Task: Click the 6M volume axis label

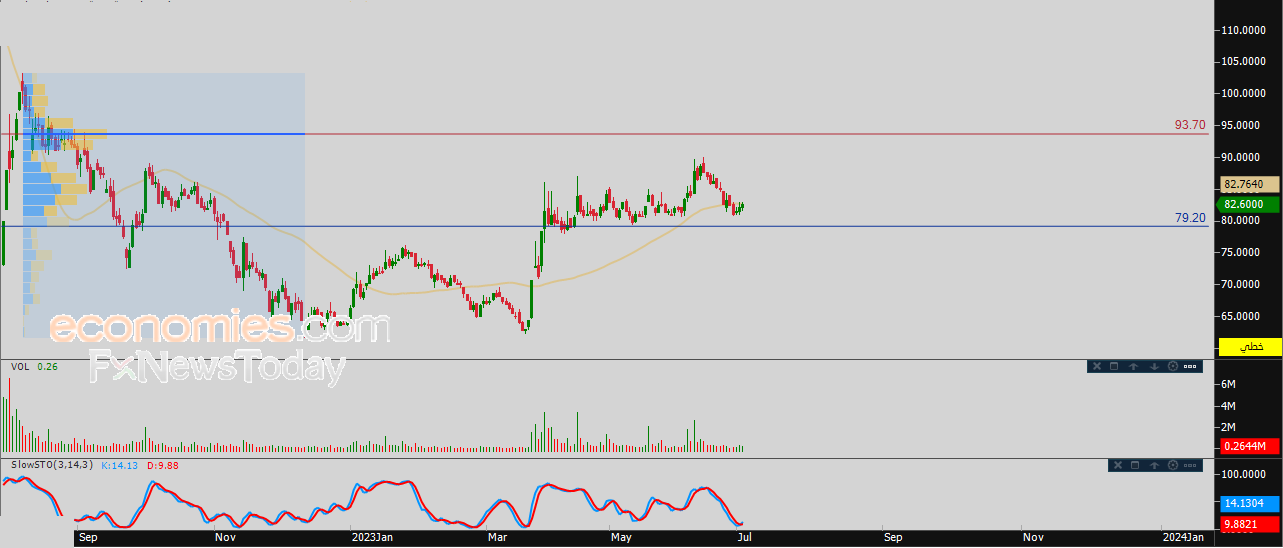Action: 1230,384
